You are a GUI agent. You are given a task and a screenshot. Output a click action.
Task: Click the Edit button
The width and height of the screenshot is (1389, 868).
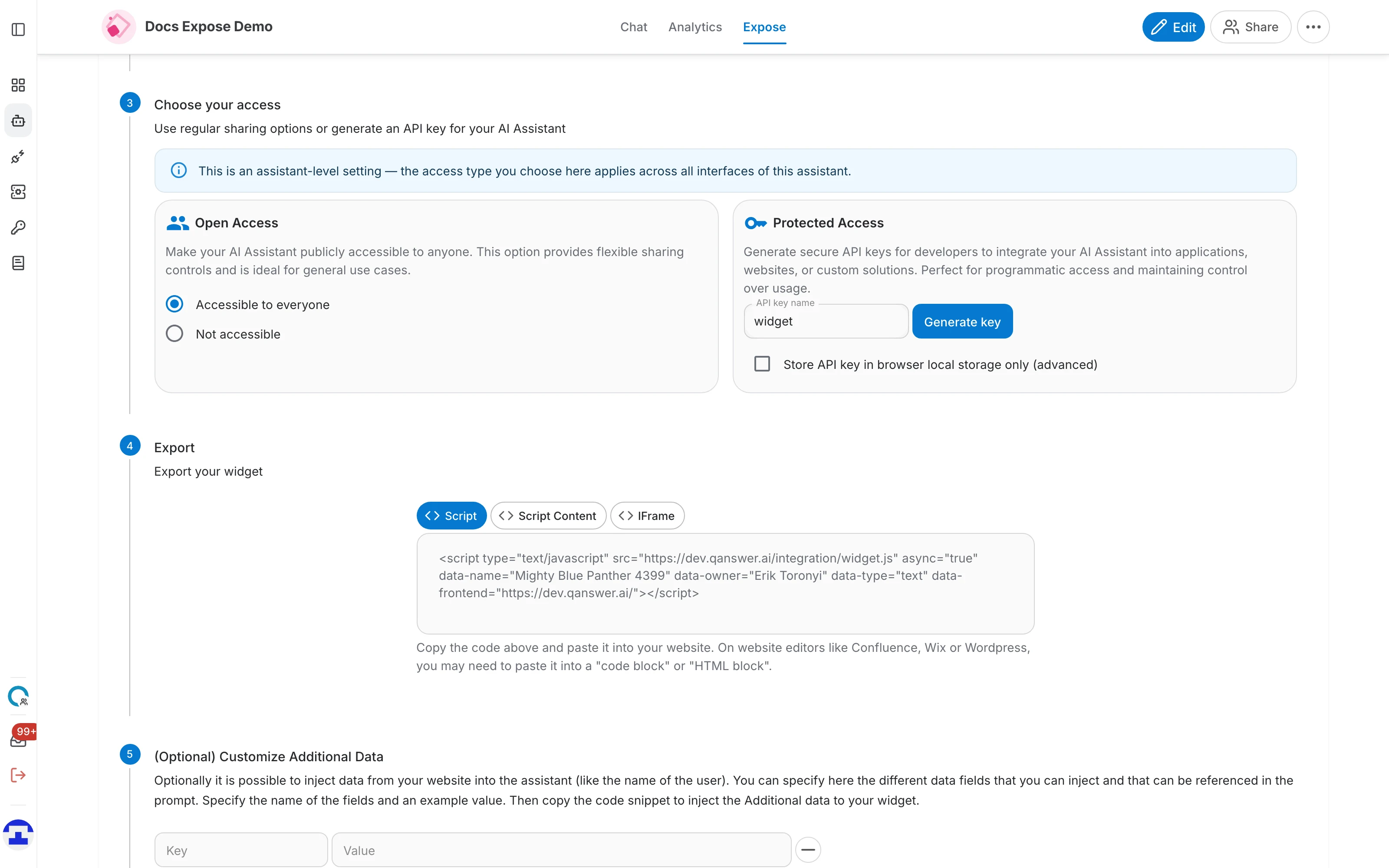pos(1173,27)
